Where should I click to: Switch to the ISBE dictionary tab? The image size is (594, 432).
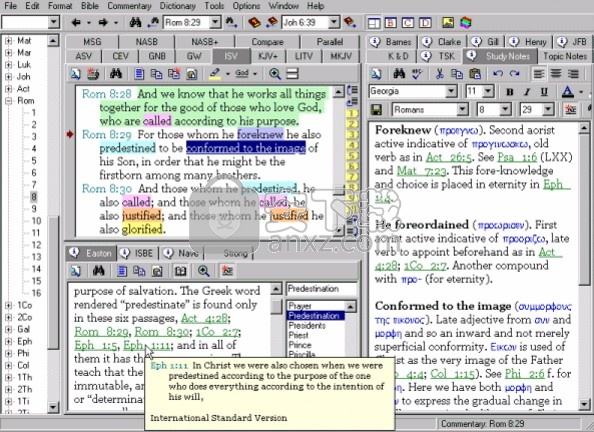[x=139, y=253]
